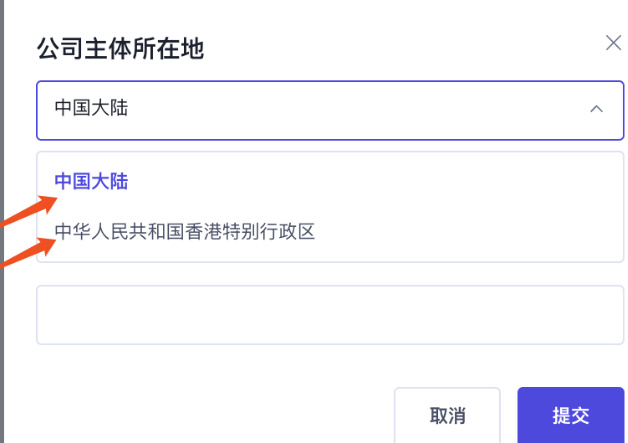
Task: Collapse the dropdown using the chevron arrow
Action: (x=596, y=108)
